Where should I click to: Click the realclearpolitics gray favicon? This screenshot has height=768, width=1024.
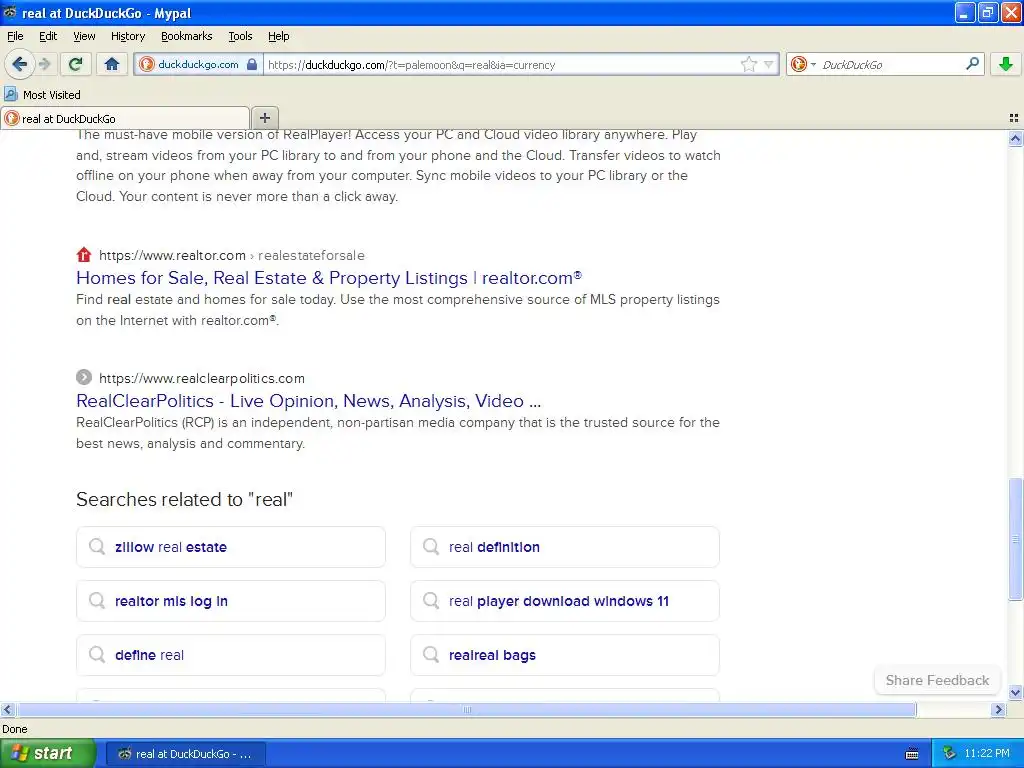[84, 377]
